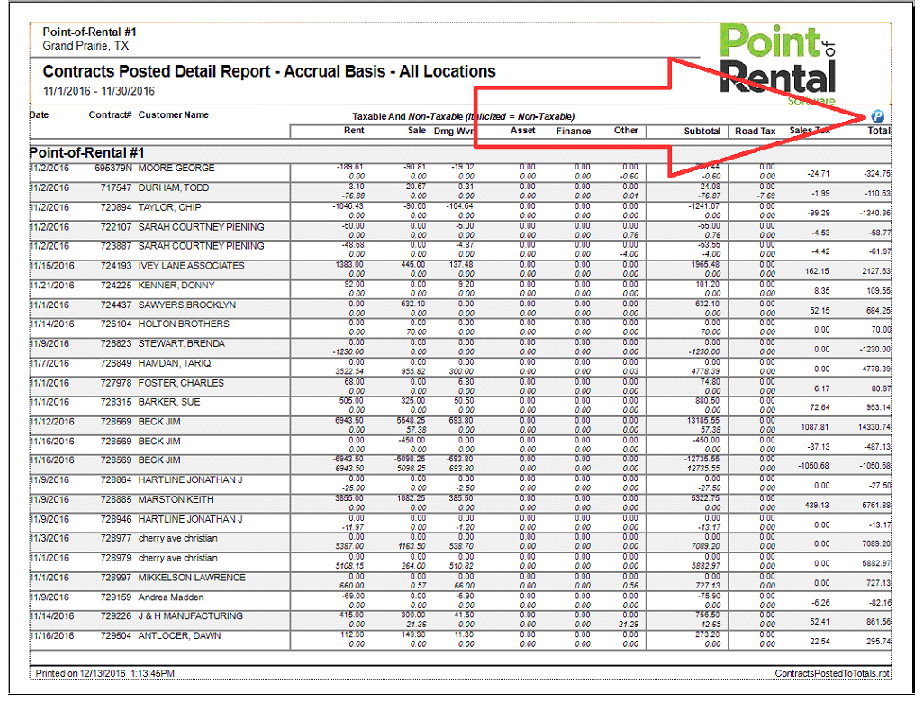This screenshot has width=921, height=705.
Task: Select customer MOORE GEORGE
Action: pos(176,168)
